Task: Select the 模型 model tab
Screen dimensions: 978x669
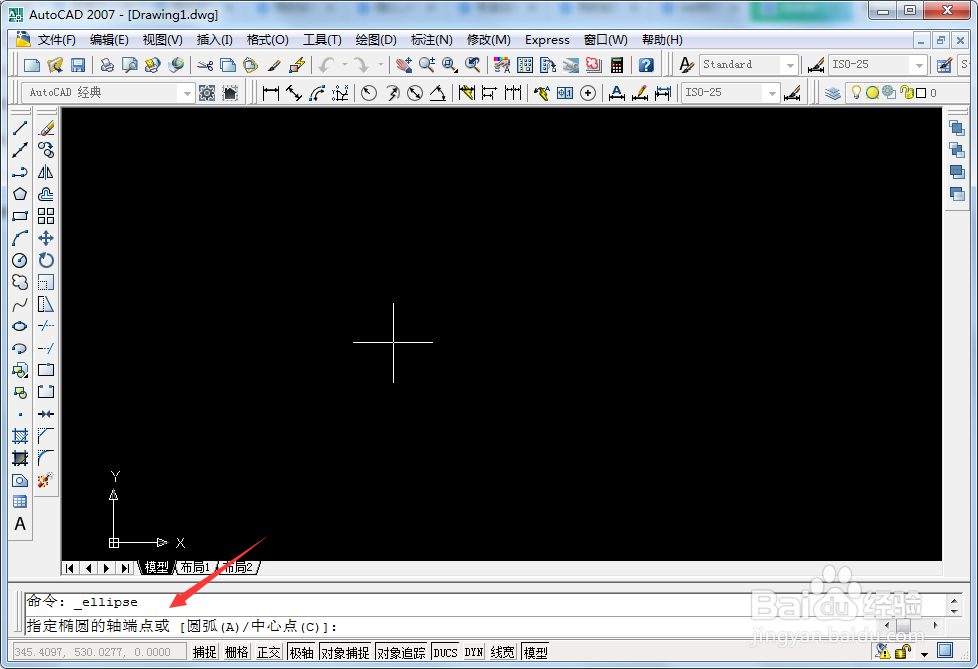Action: (156, 567)
